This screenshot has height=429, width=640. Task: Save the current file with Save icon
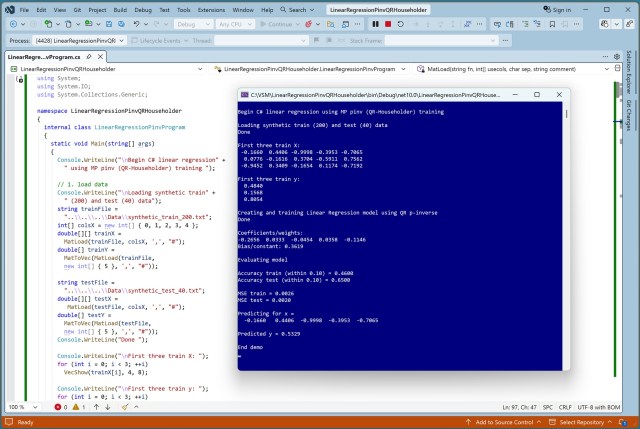coord(109,24)
